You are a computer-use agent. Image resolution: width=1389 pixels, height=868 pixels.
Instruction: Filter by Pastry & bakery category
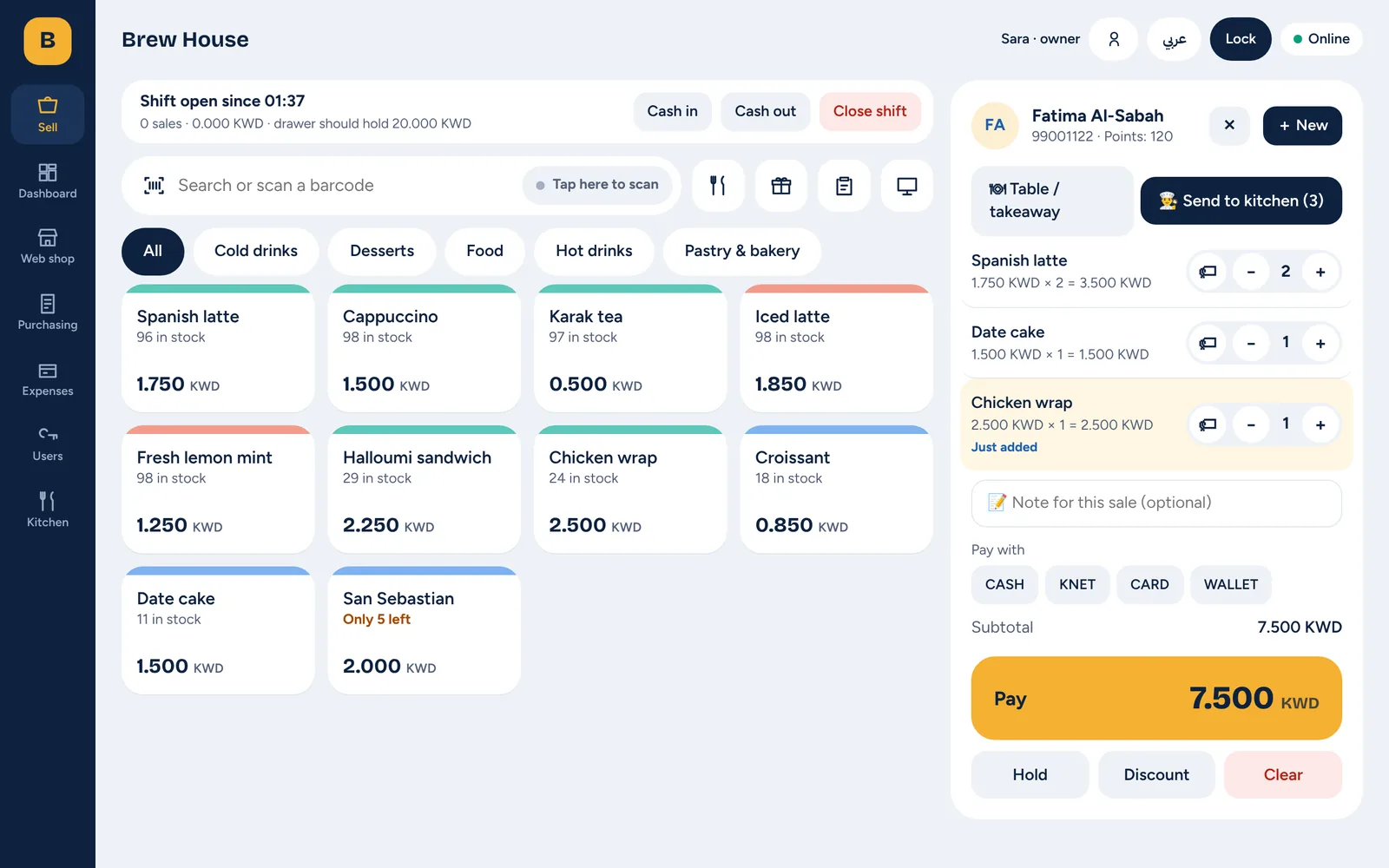pos(742,251)
